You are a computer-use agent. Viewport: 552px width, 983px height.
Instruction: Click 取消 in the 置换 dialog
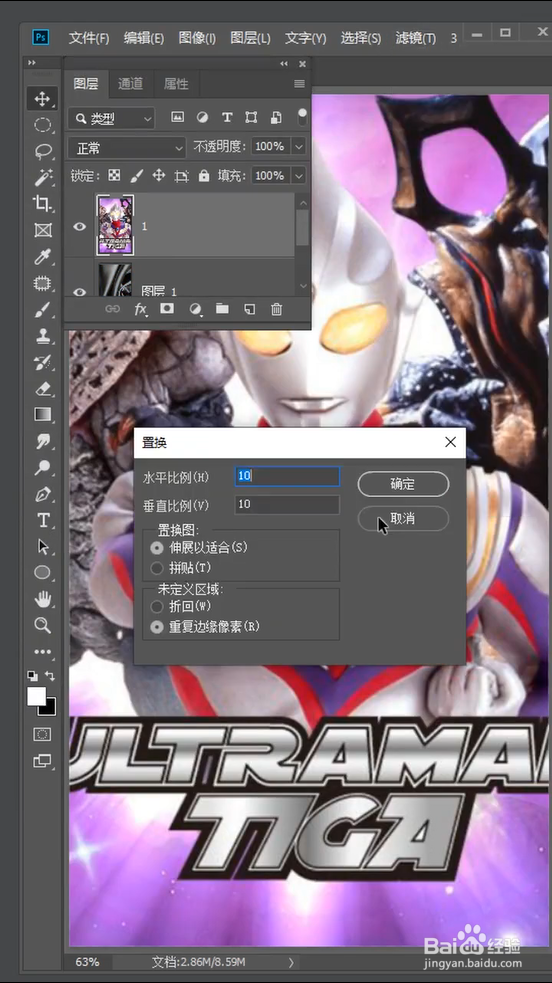click(x=404, y=519)
